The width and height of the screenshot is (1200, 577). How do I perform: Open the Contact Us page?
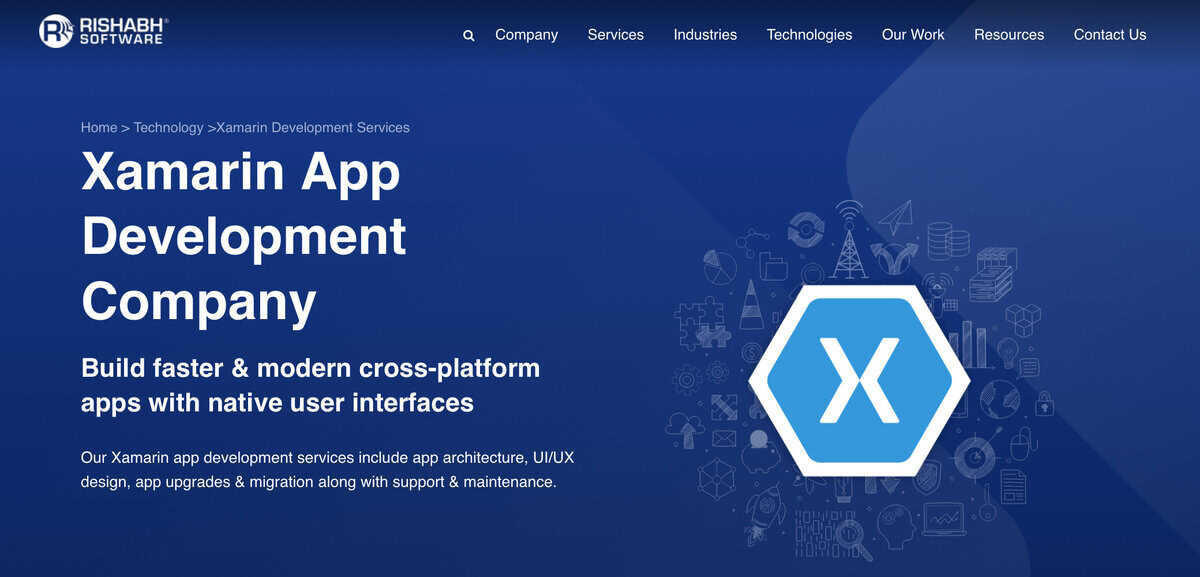1109,34
